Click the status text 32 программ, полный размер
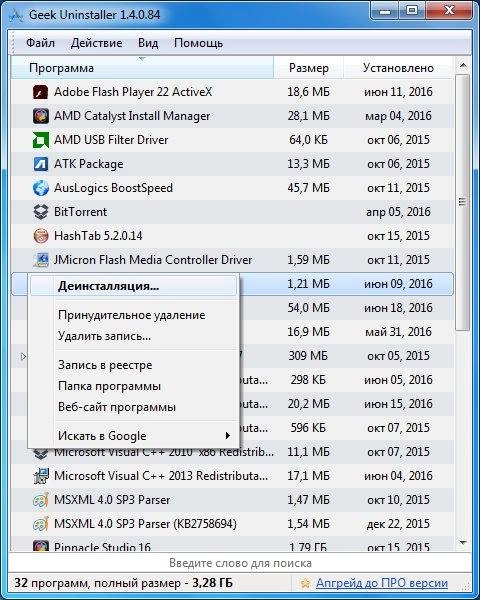Screen dimensions: 480x600 click(123, 583)
